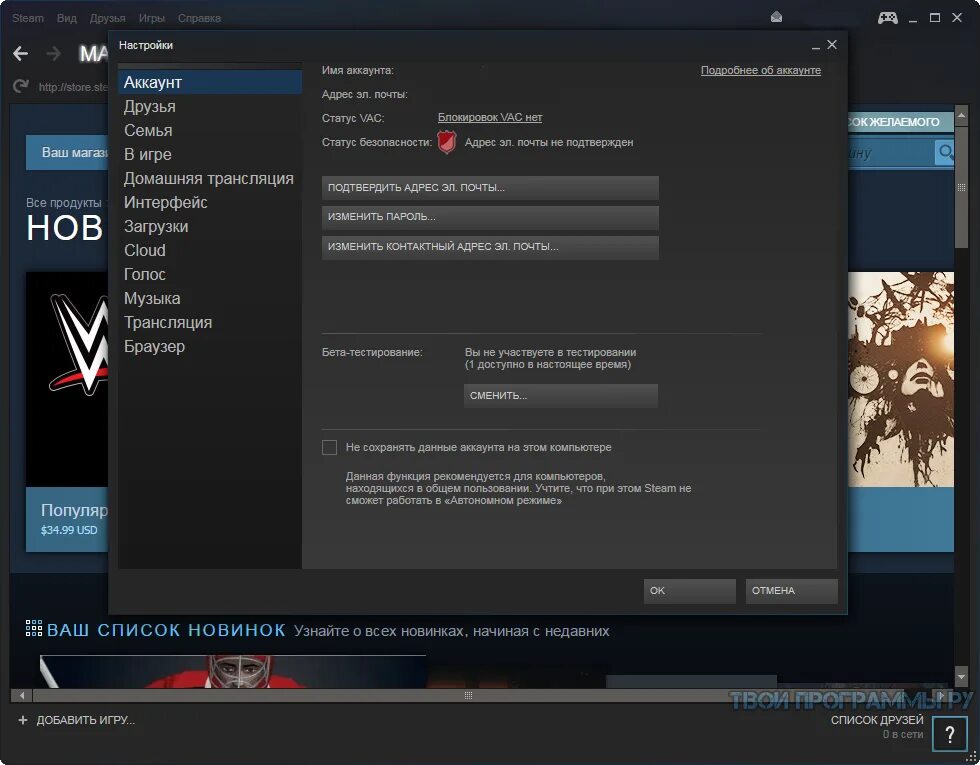This screenshot has height=765, width=980.
Task: Click the red security shield icon
Action: pos(446,142)
